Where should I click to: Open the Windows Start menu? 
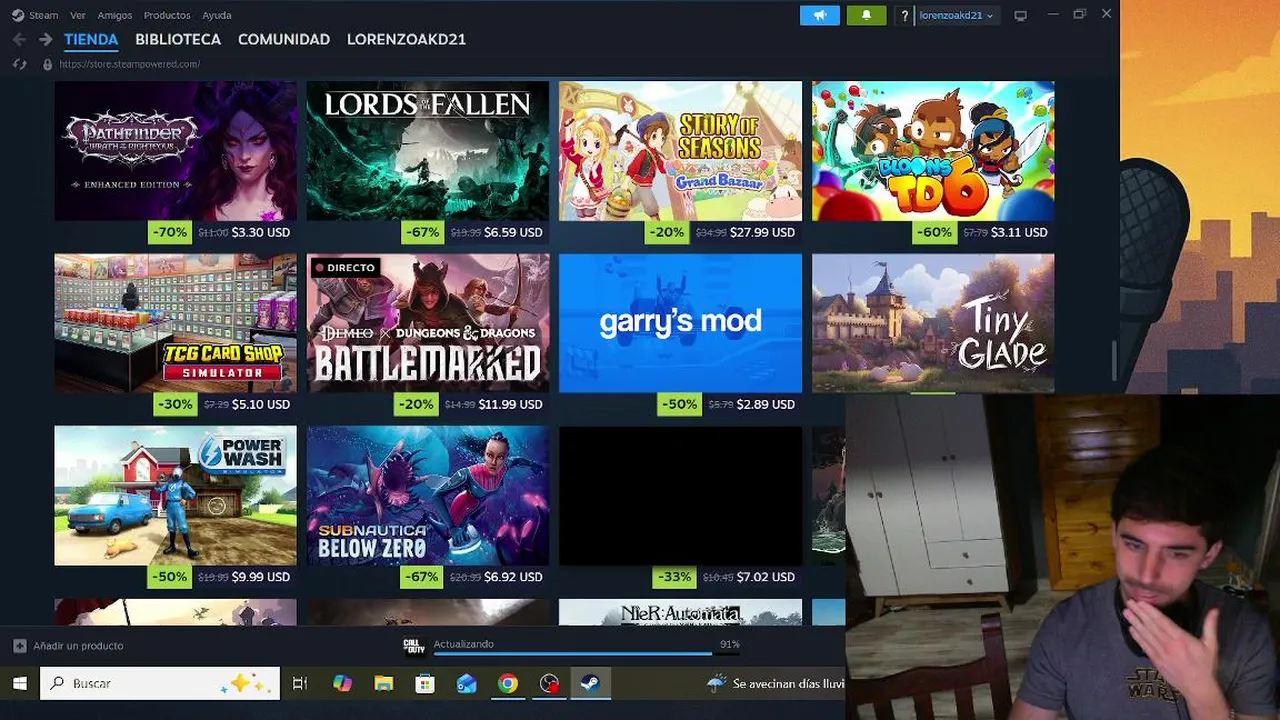(19, 684)
